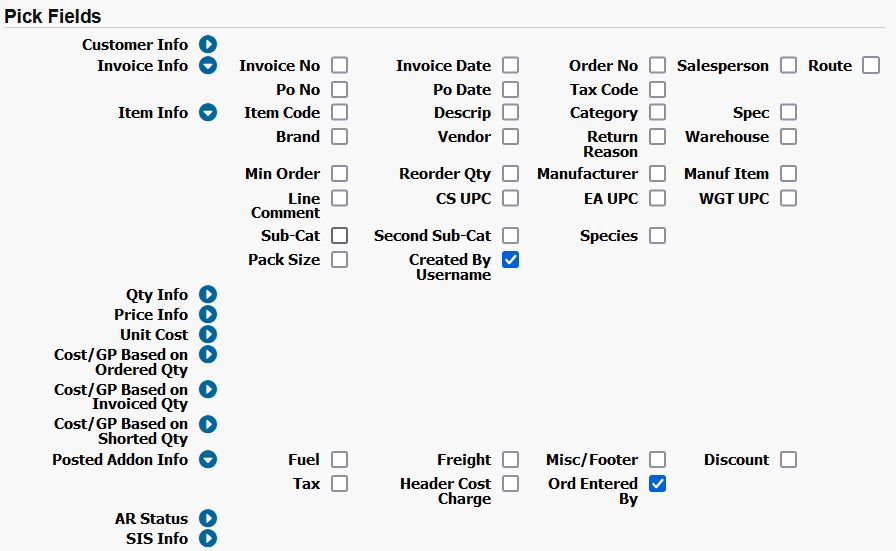
Task: Tick the Route checkbox
Action: [x=871, y=65]
